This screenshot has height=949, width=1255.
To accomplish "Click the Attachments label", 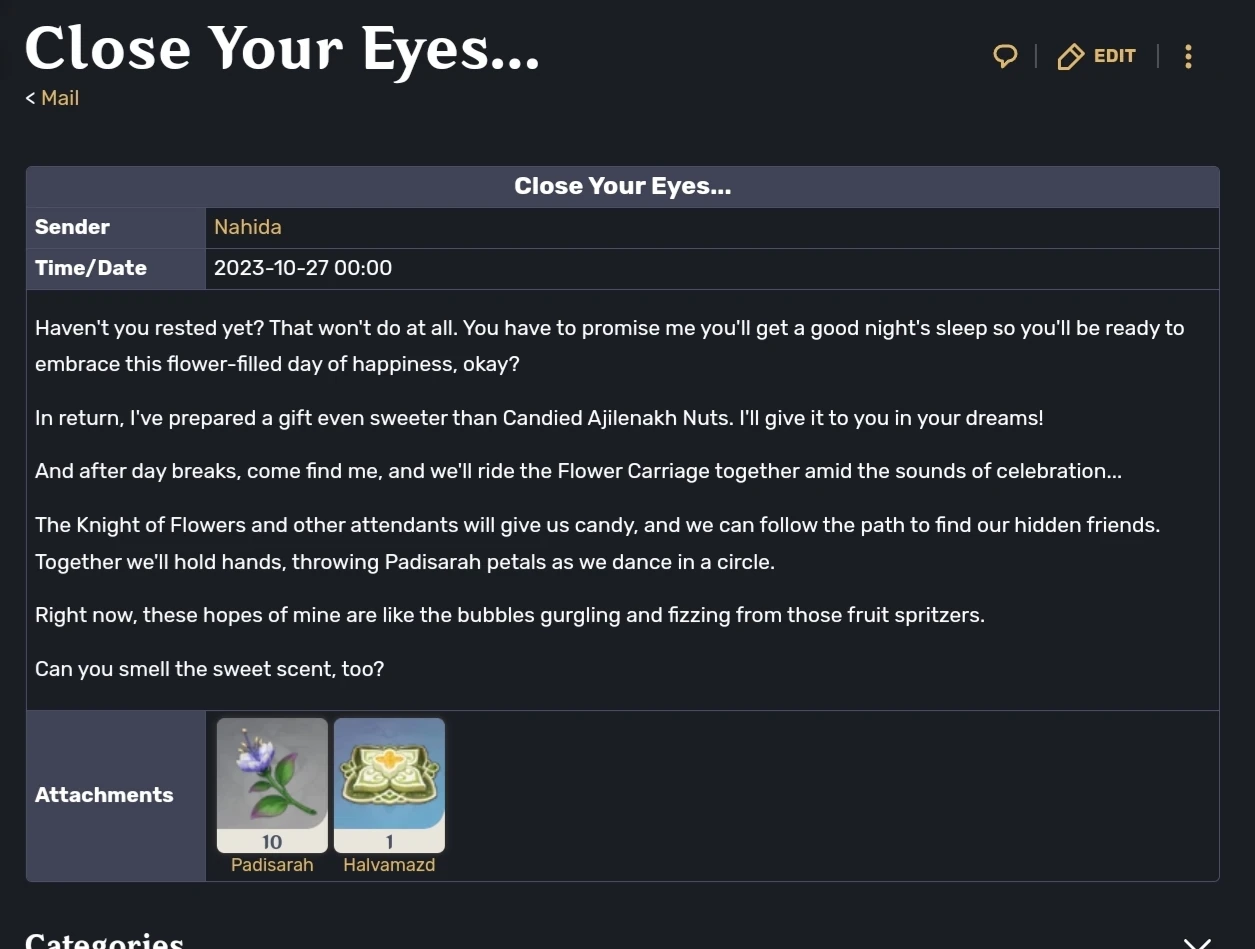I will point(104,794).
